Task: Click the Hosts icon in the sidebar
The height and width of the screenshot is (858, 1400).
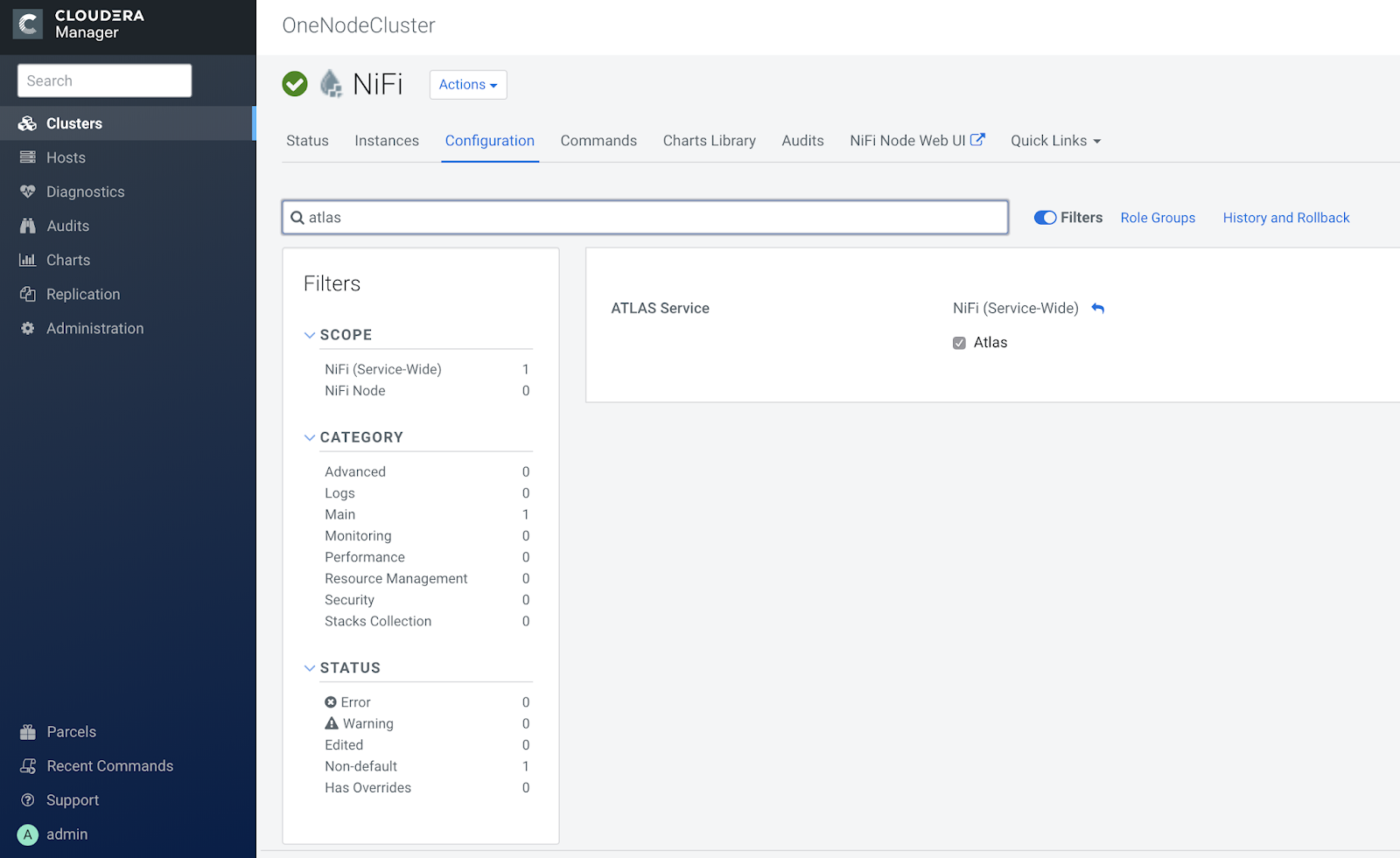Action: click(x=28, y=157)
